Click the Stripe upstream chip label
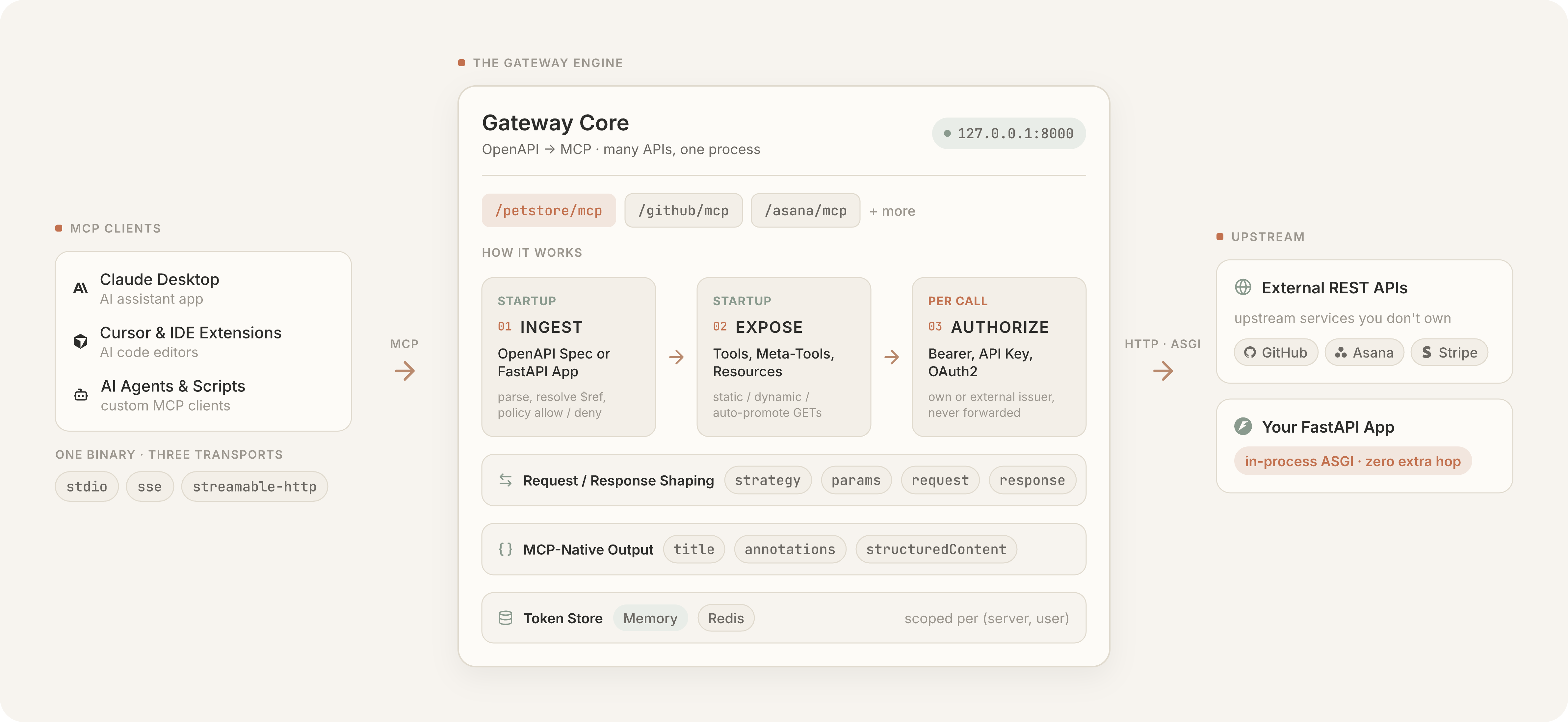1568x722 pixels. (1458, 353)
